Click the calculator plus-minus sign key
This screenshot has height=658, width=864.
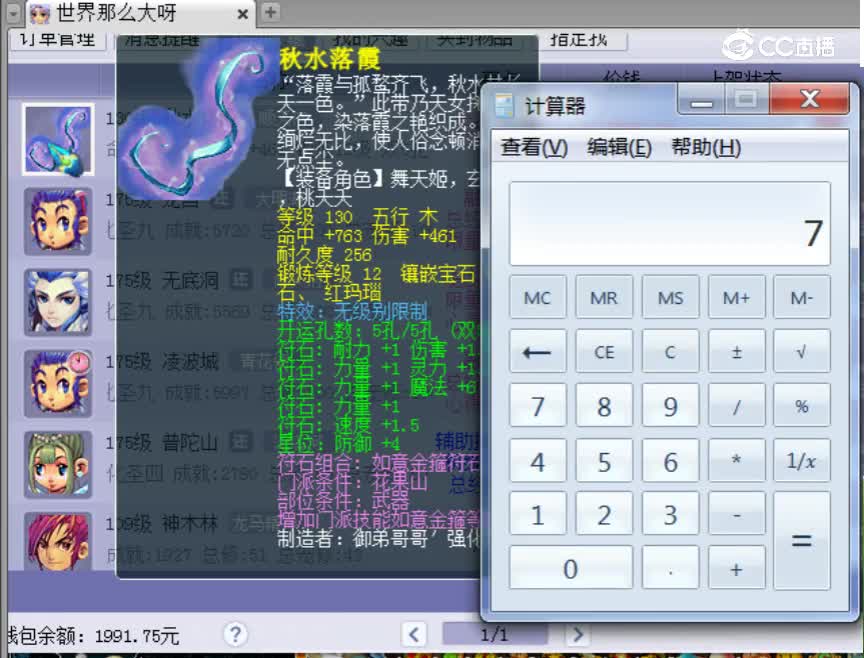[x=736, y=352]
